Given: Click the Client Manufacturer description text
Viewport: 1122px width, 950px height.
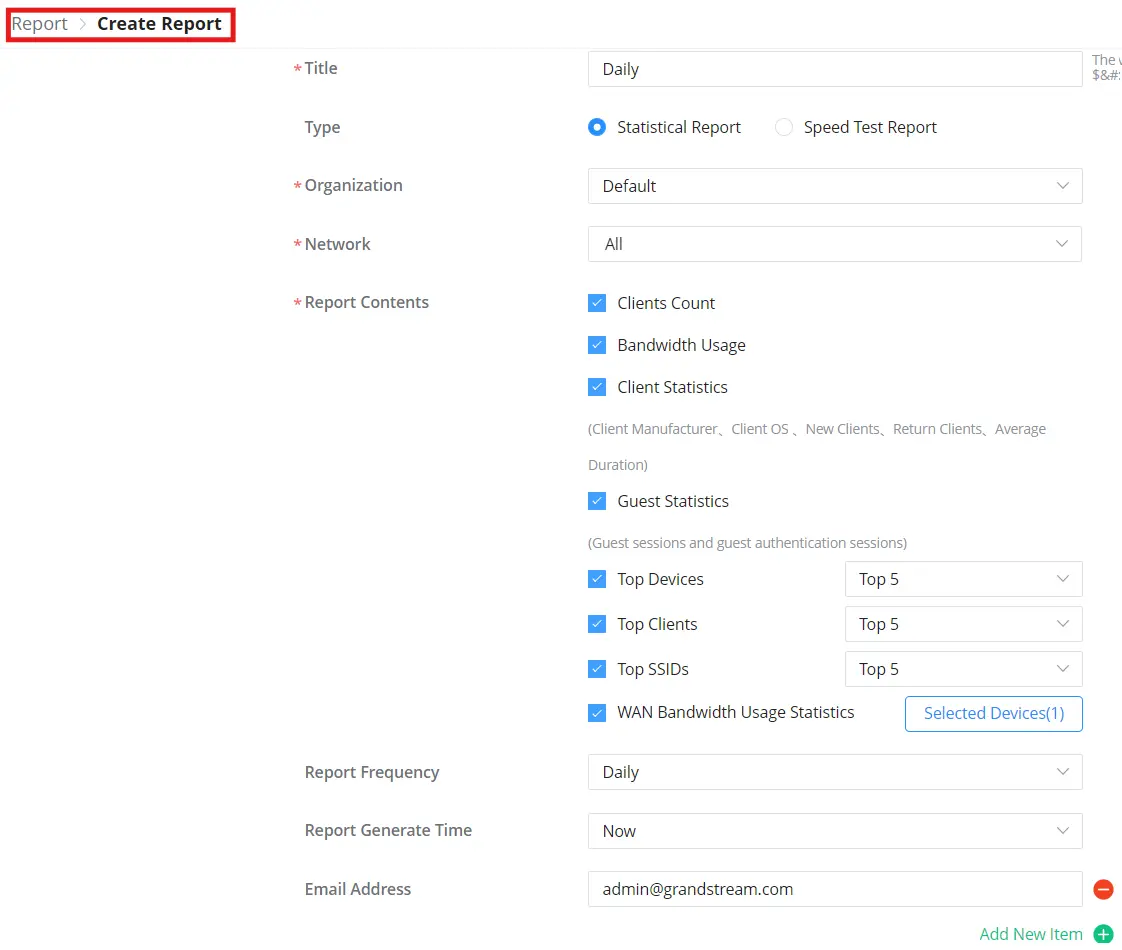Looking at the screenshot, I should pyautogui.click(x=816, y=446).
